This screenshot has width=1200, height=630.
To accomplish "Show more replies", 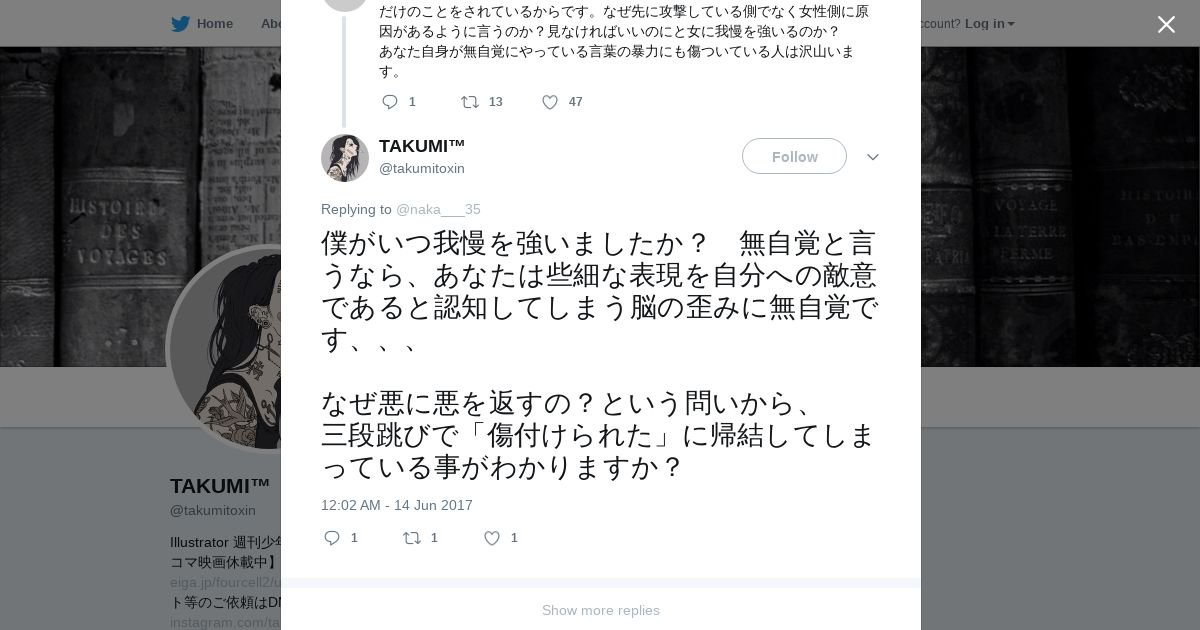I will pyautogui.click(x=601, y=610).
